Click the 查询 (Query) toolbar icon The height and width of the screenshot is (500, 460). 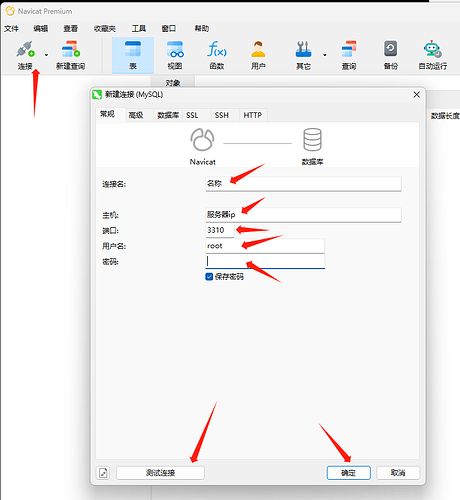pos(349,50)
